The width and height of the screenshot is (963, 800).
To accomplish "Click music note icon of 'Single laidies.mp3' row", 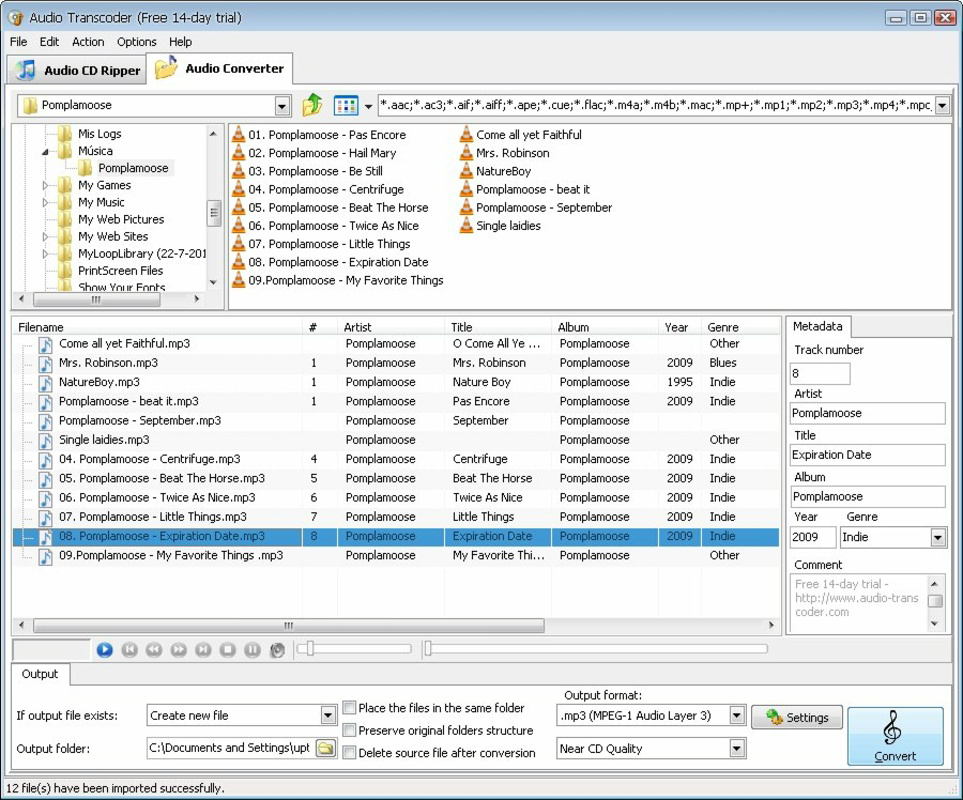I will (45, 440).
